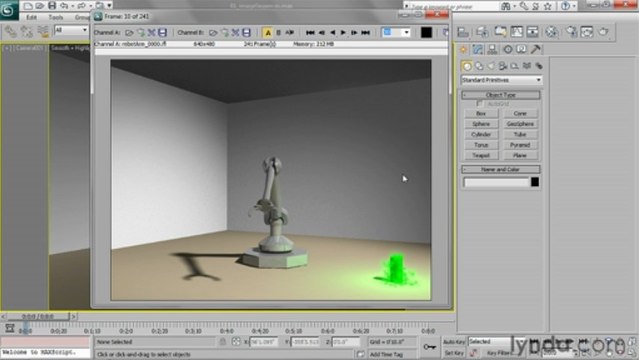Click the Cylinder primitive button
This screenshot has height=360, width=639.
coord(481,134)
